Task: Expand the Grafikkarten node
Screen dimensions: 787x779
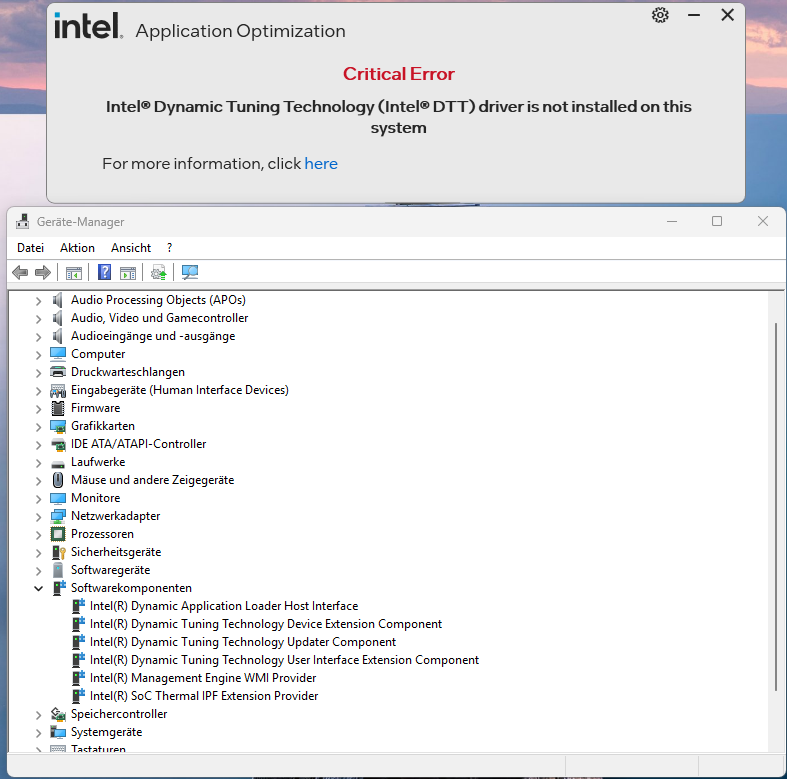Action: 39,427
